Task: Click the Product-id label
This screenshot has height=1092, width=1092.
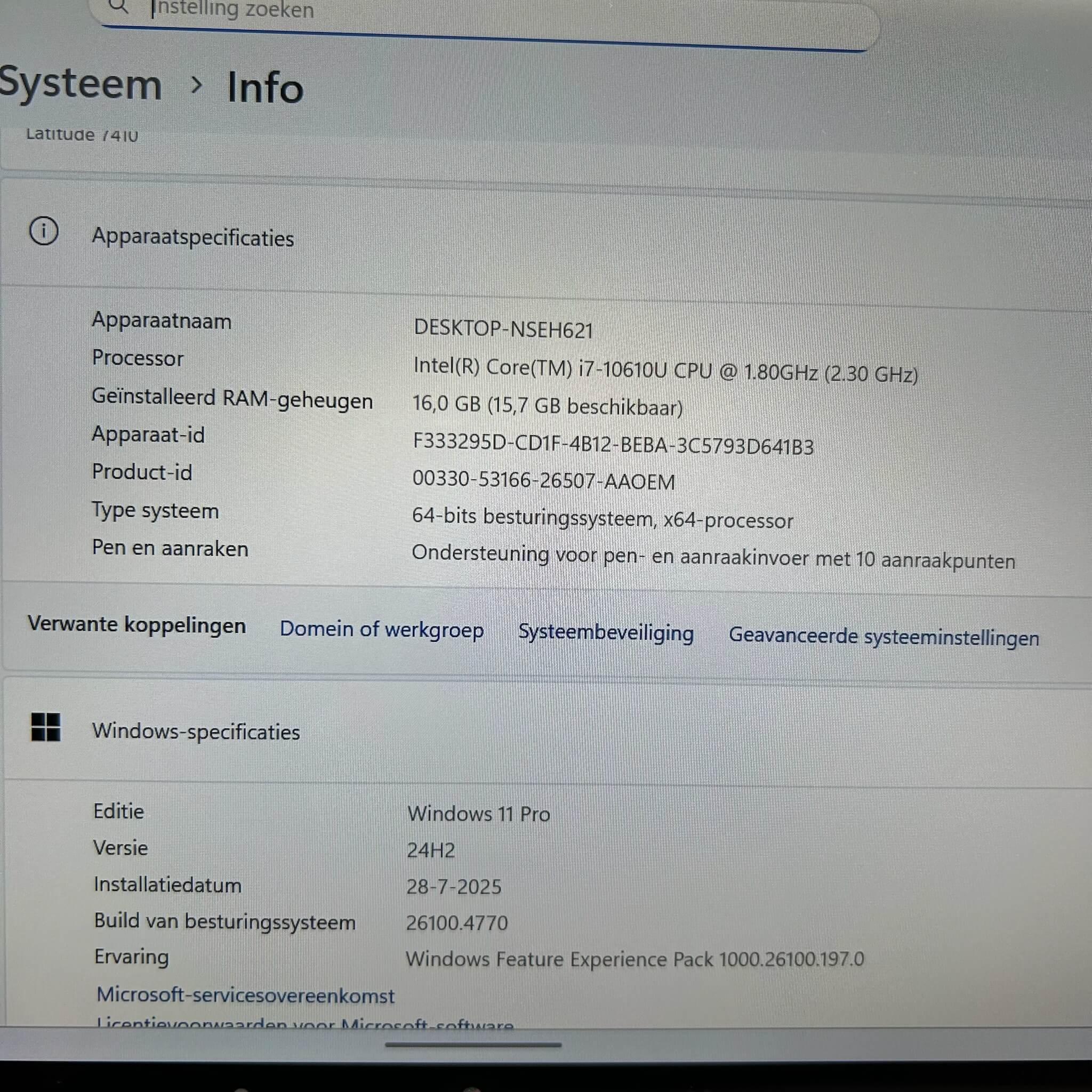Action: point(142,472)
